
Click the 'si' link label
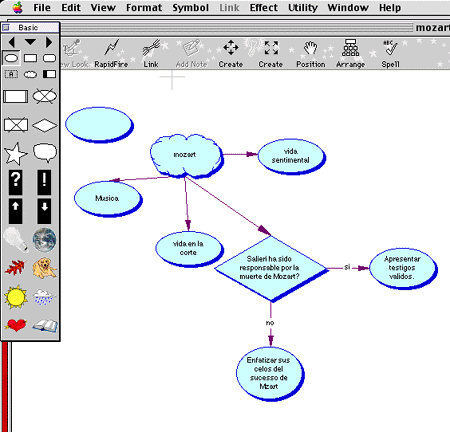pyautogui.click(x=347, y=267)
